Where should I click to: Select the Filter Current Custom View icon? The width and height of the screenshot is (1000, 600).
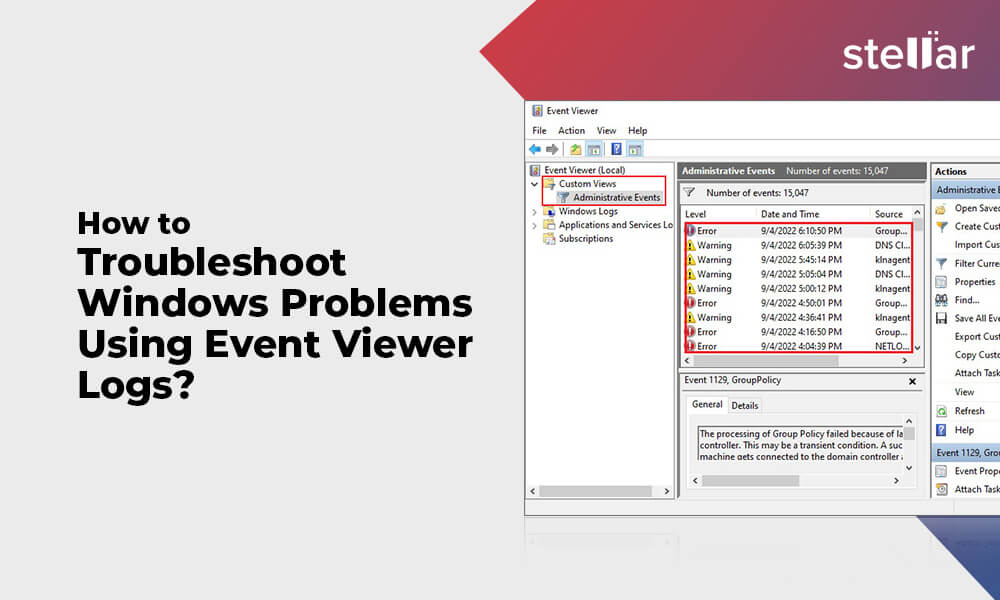tap(941, 263)
